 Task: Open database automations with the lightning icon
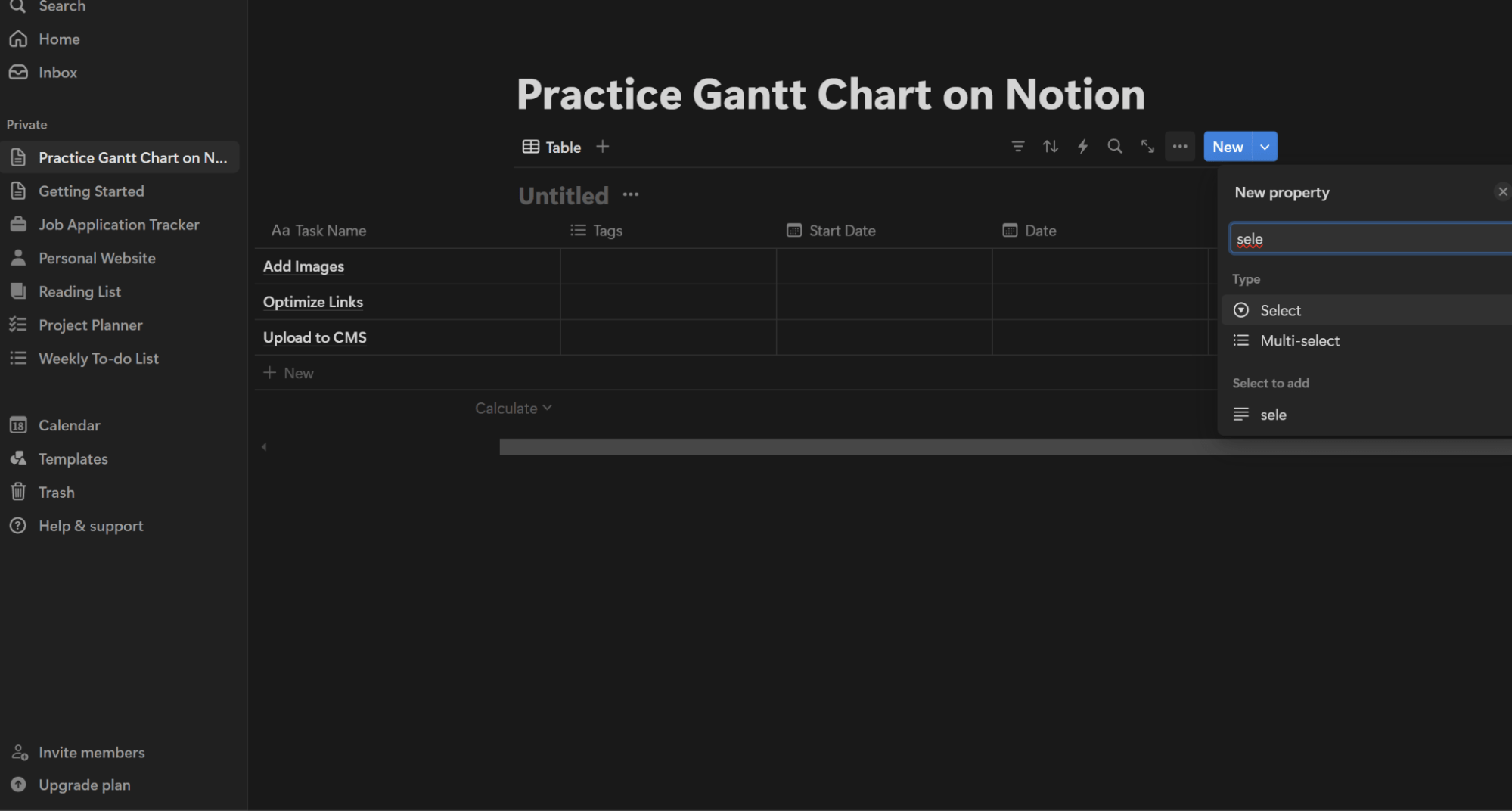point(1082,146)
